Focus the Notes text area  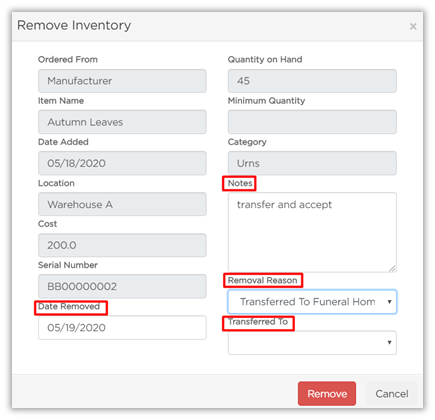tap(312, 232)
